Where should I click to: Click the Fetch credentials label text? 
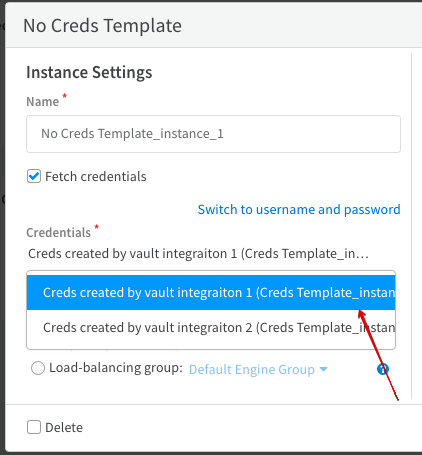96,176
